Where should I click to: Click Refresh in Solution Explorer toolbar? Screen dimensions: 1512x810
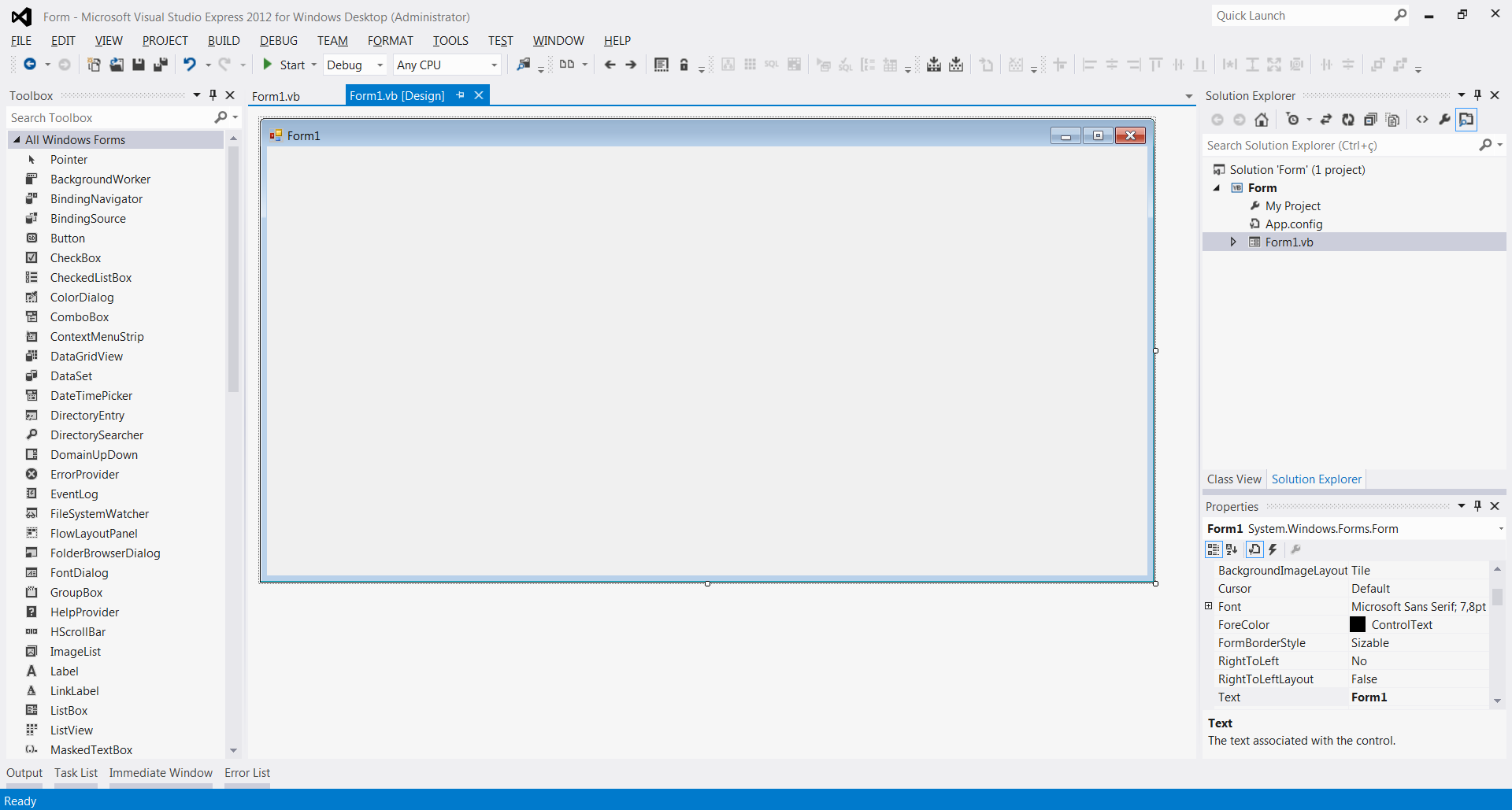click(1348, 120)
